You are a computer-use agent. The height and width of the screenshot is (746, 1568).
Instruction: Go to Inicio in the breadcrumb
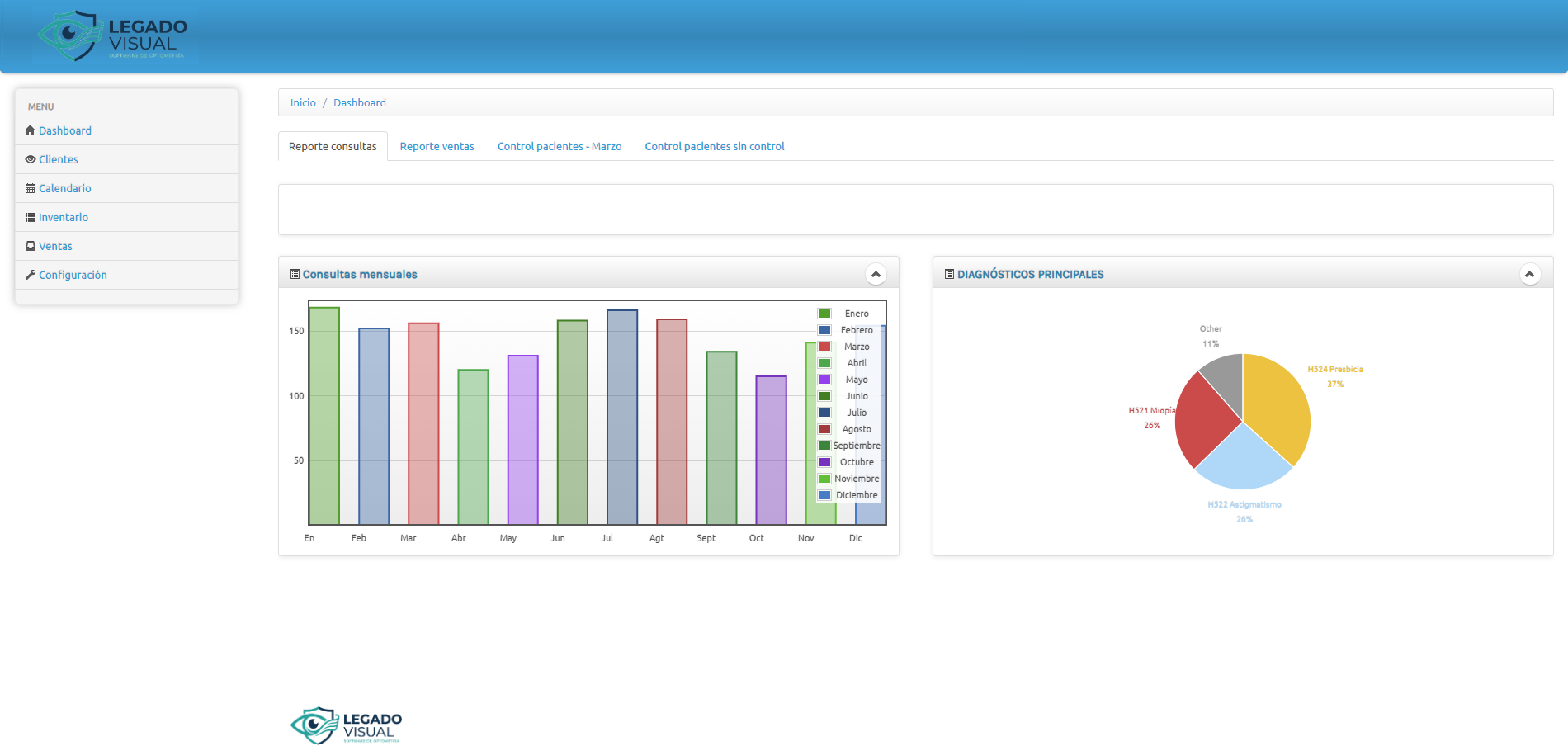[303, 102]
